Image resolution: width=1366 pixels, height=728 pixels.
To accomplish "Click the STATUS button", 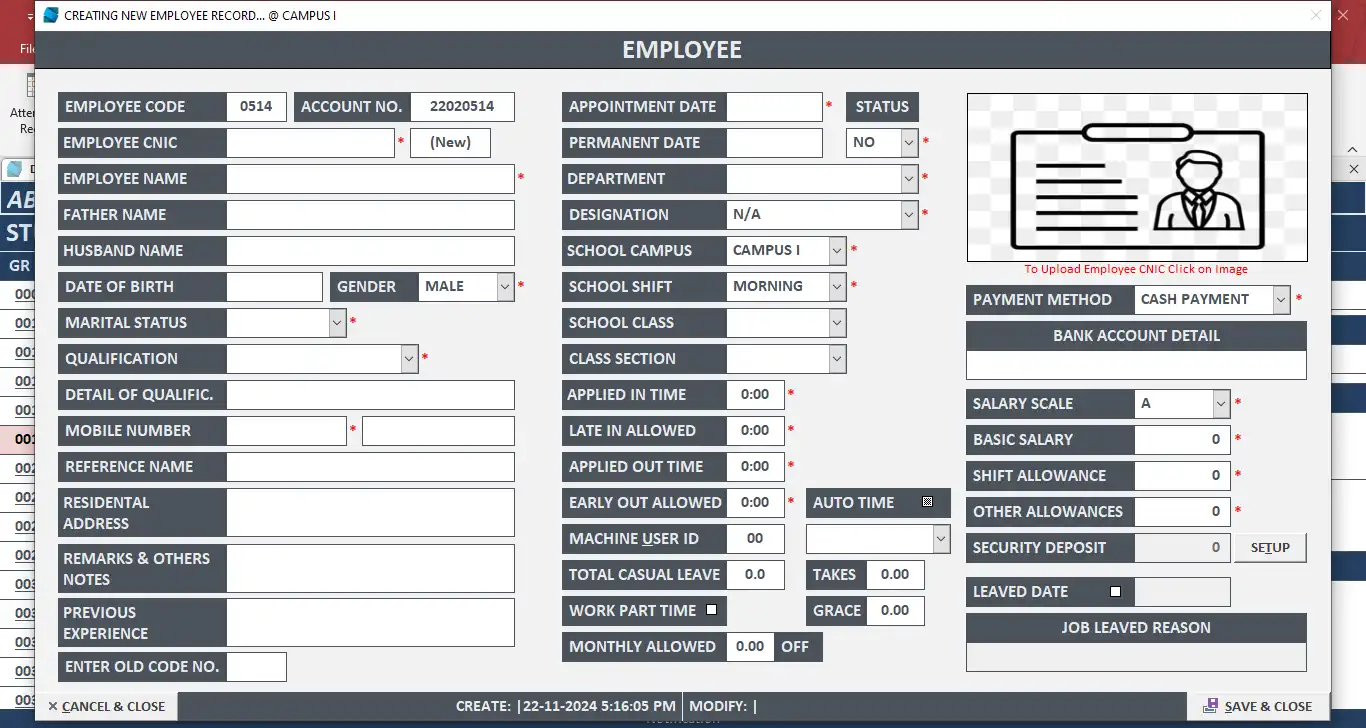I will point(881,106).
